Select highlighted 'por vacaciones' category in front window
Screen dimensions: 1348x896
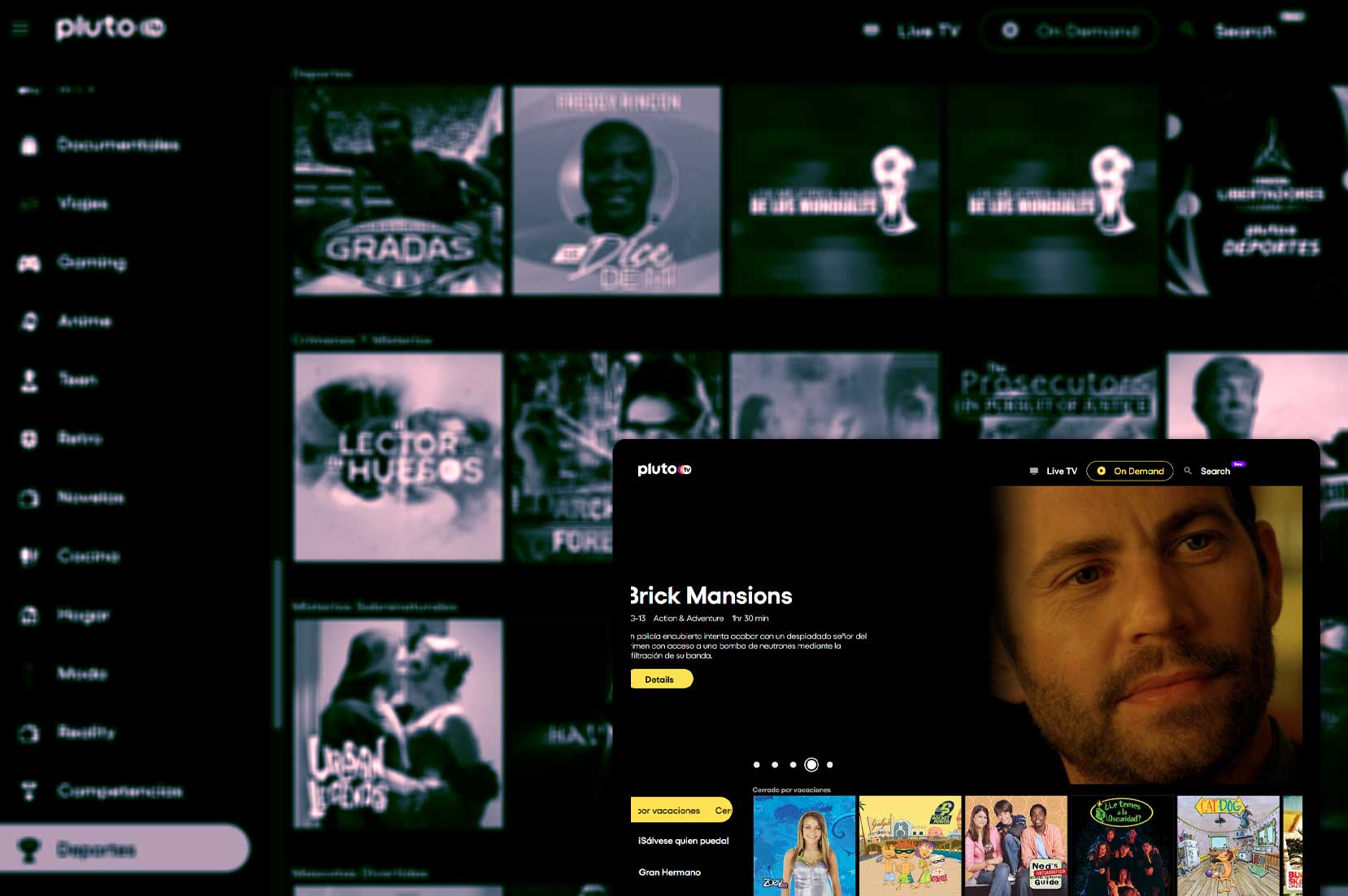(681, 810)
